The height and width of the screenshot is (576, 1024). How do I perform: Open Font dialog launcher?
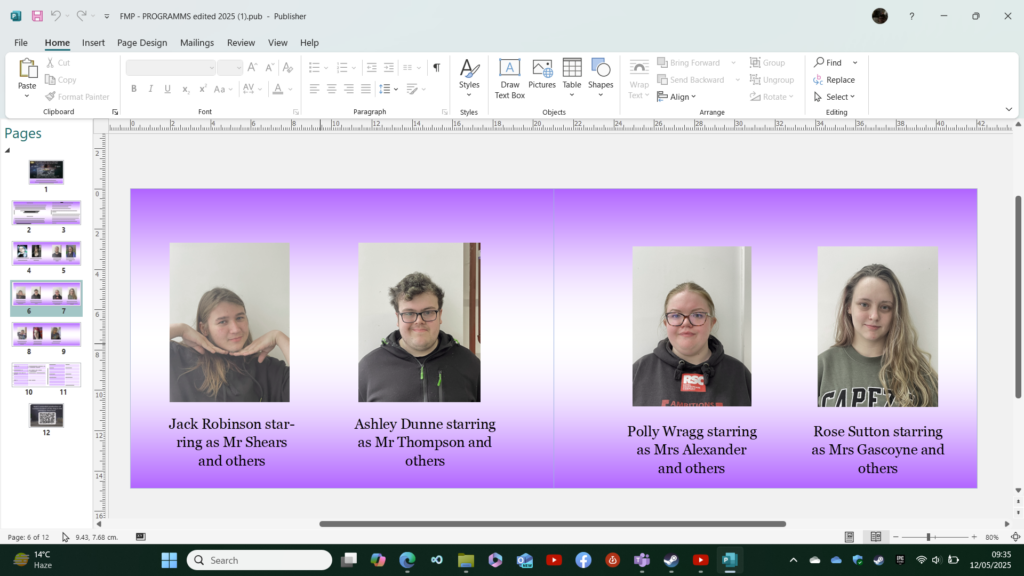[x=296, y=112]
